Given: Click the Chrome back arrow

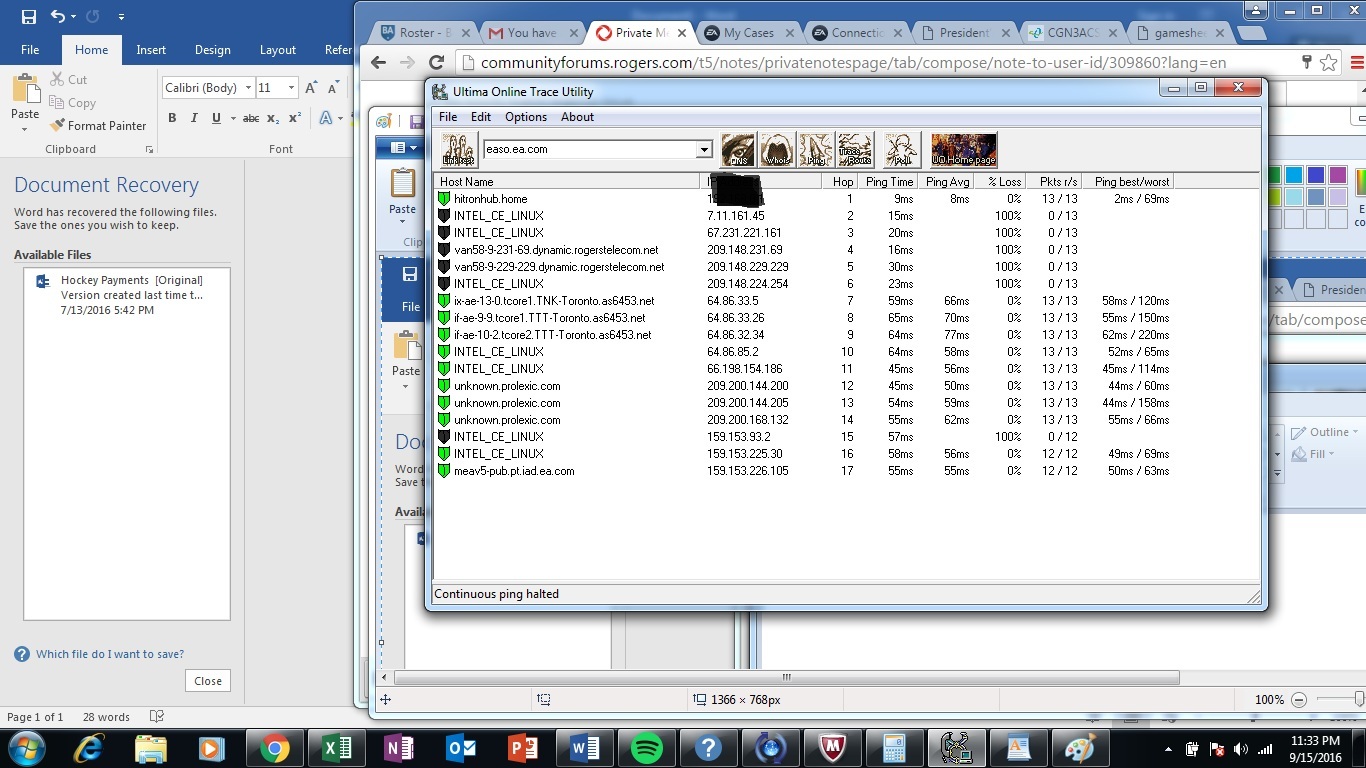Looking at the screenshot, I should pos(378,62).
